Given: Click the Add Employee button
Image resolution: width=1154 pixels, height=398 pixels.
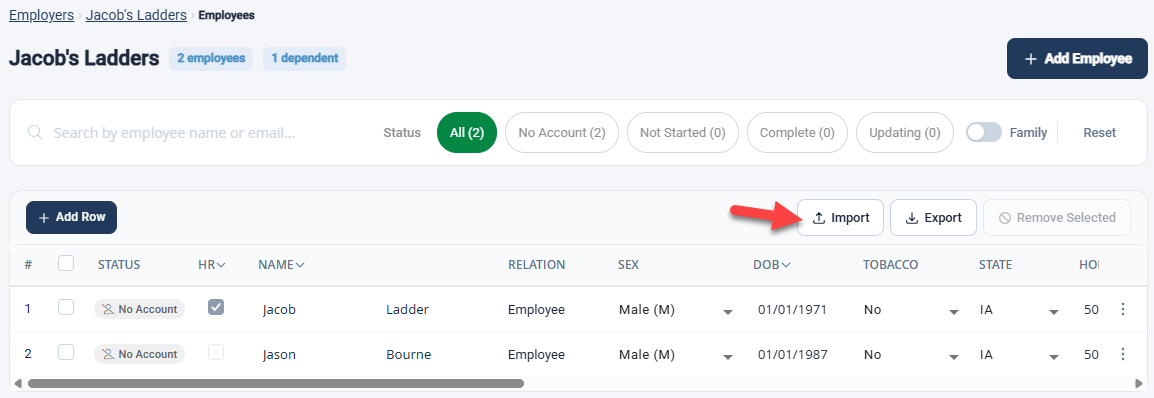Looking at the screenshot, I should click(x=1077, y=59).
